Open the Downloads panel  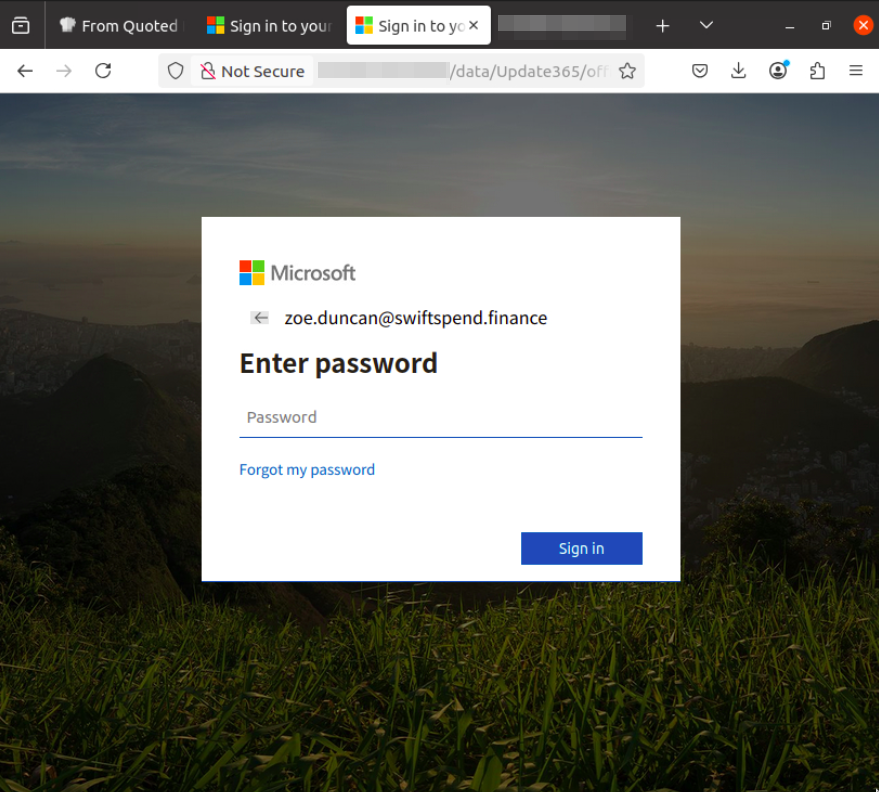(739, 71)
